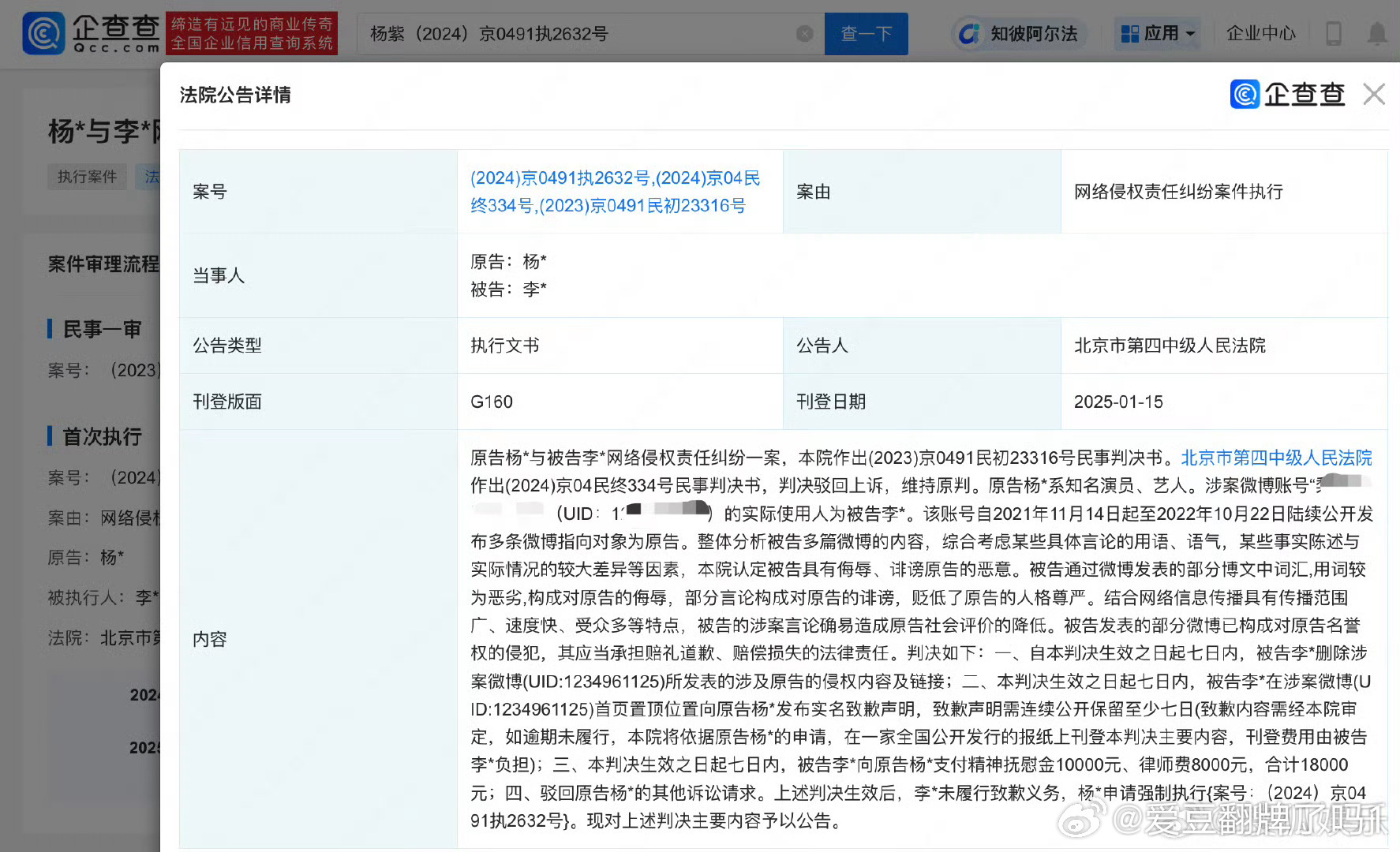Click the red slogan banner beside logo
Image resolution: width=1400 pixels, height=852 pixels.
pyautogui.click(x=252, y=33)
